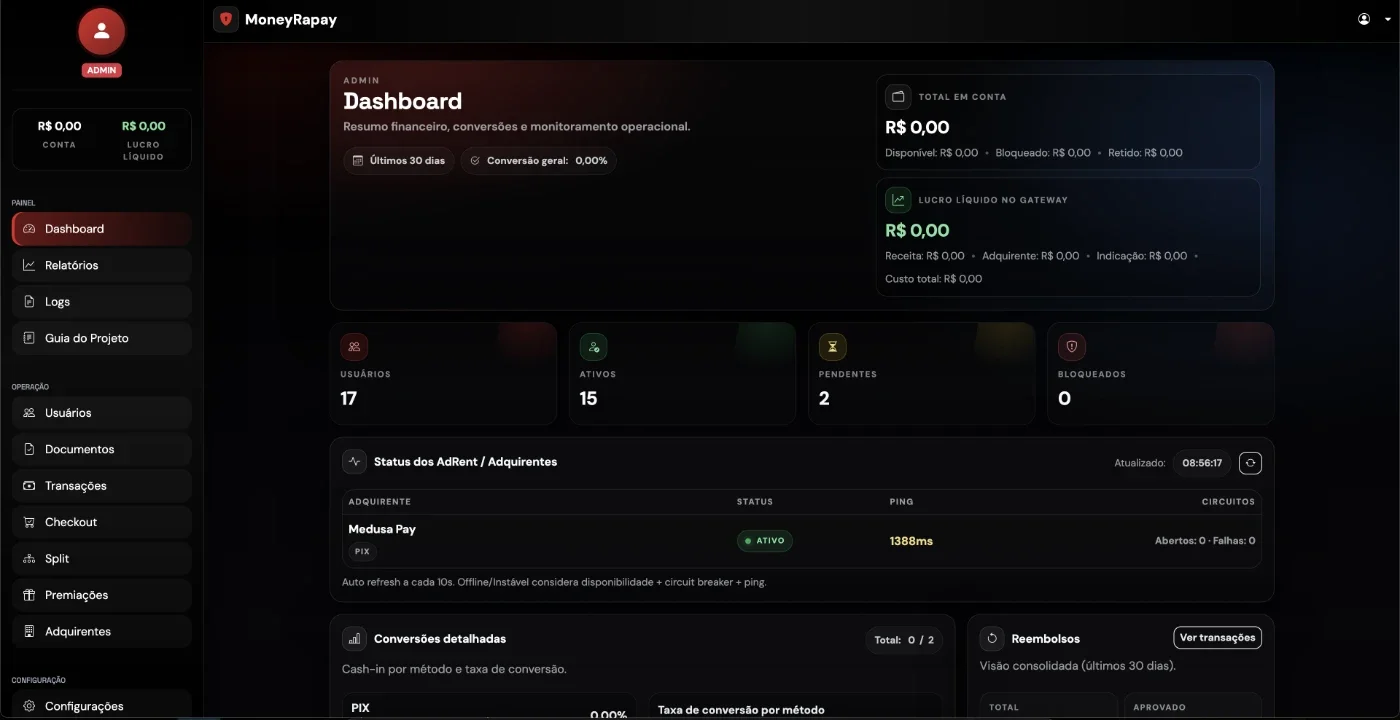Click the Medusa Pay acquirer row
1400x720 pixels.
(801, 541)
